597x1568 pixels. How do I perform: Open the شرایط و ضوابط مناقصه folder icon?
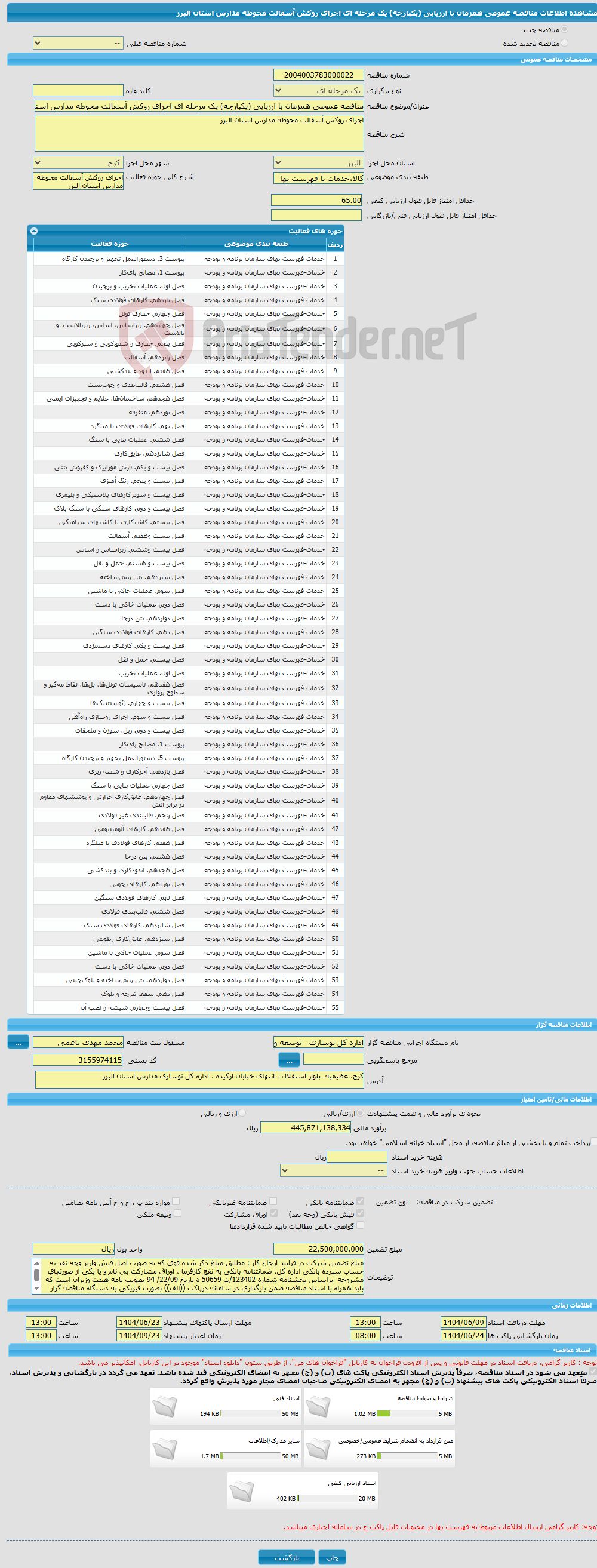point(318,1406)
